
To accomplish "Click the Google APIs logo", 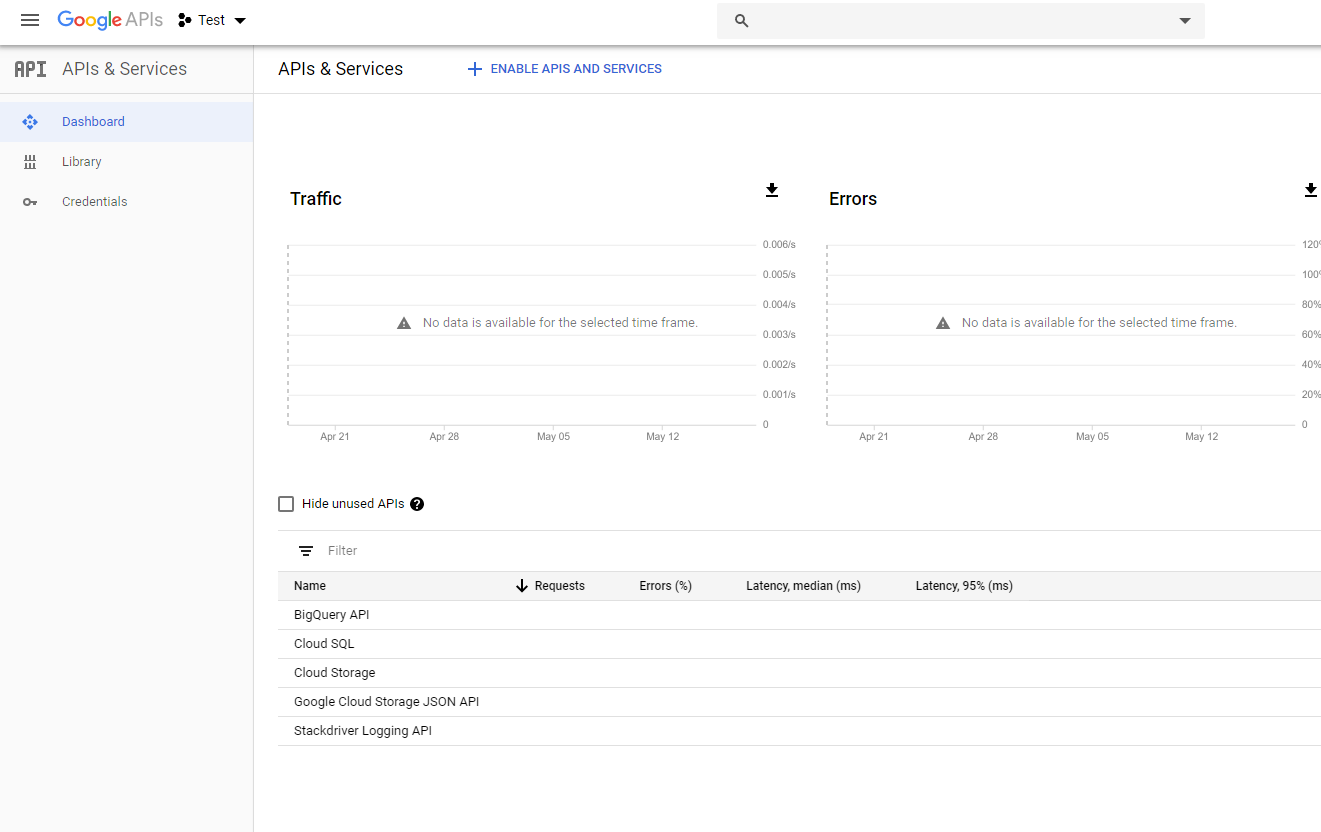I will (110, 20).
